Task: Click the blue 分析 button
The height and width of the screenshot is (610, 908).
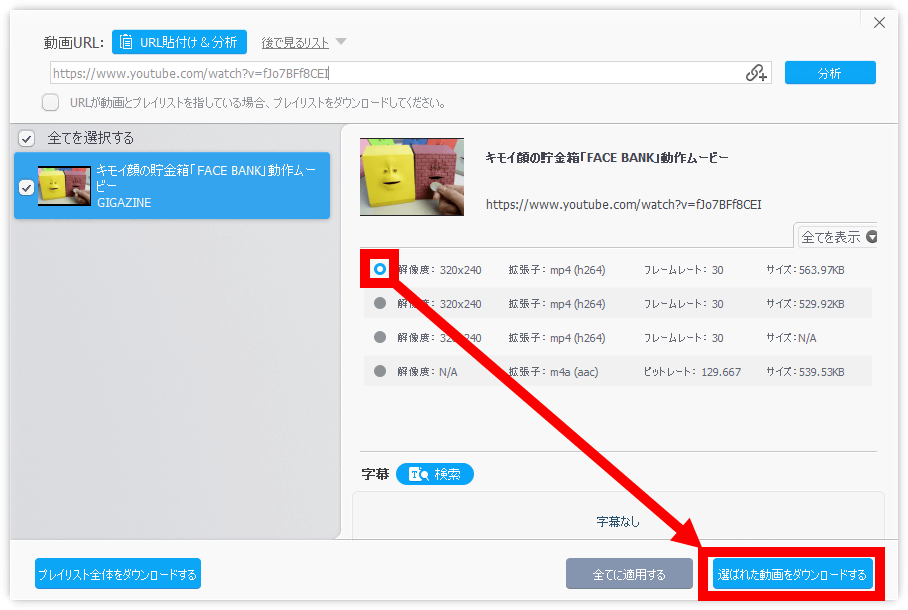Action: 829,73
